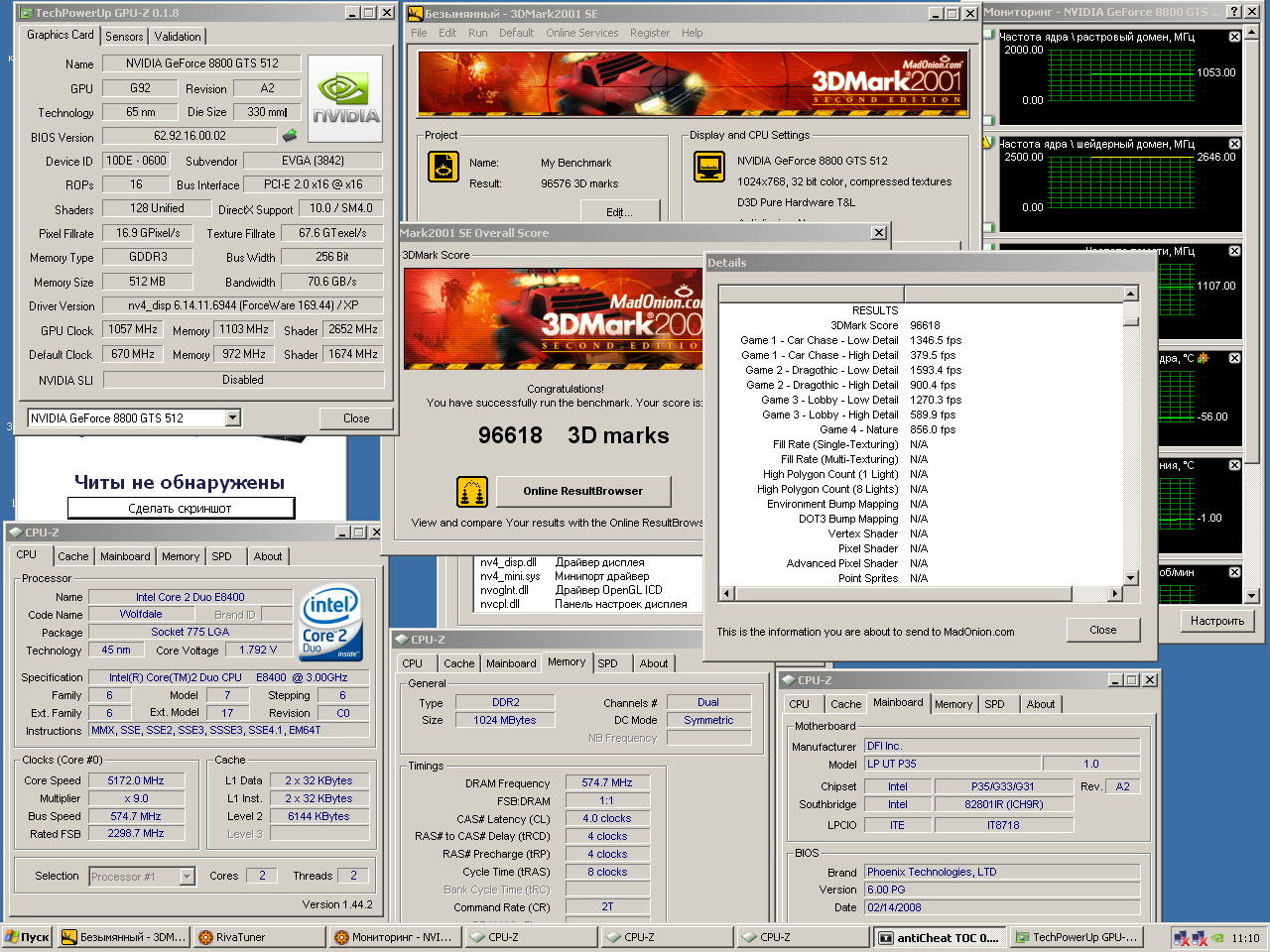Screen dimensions: 1270x952
Task: Switch to antiCheat TOC in the taskbar
Action: (941, 937)
